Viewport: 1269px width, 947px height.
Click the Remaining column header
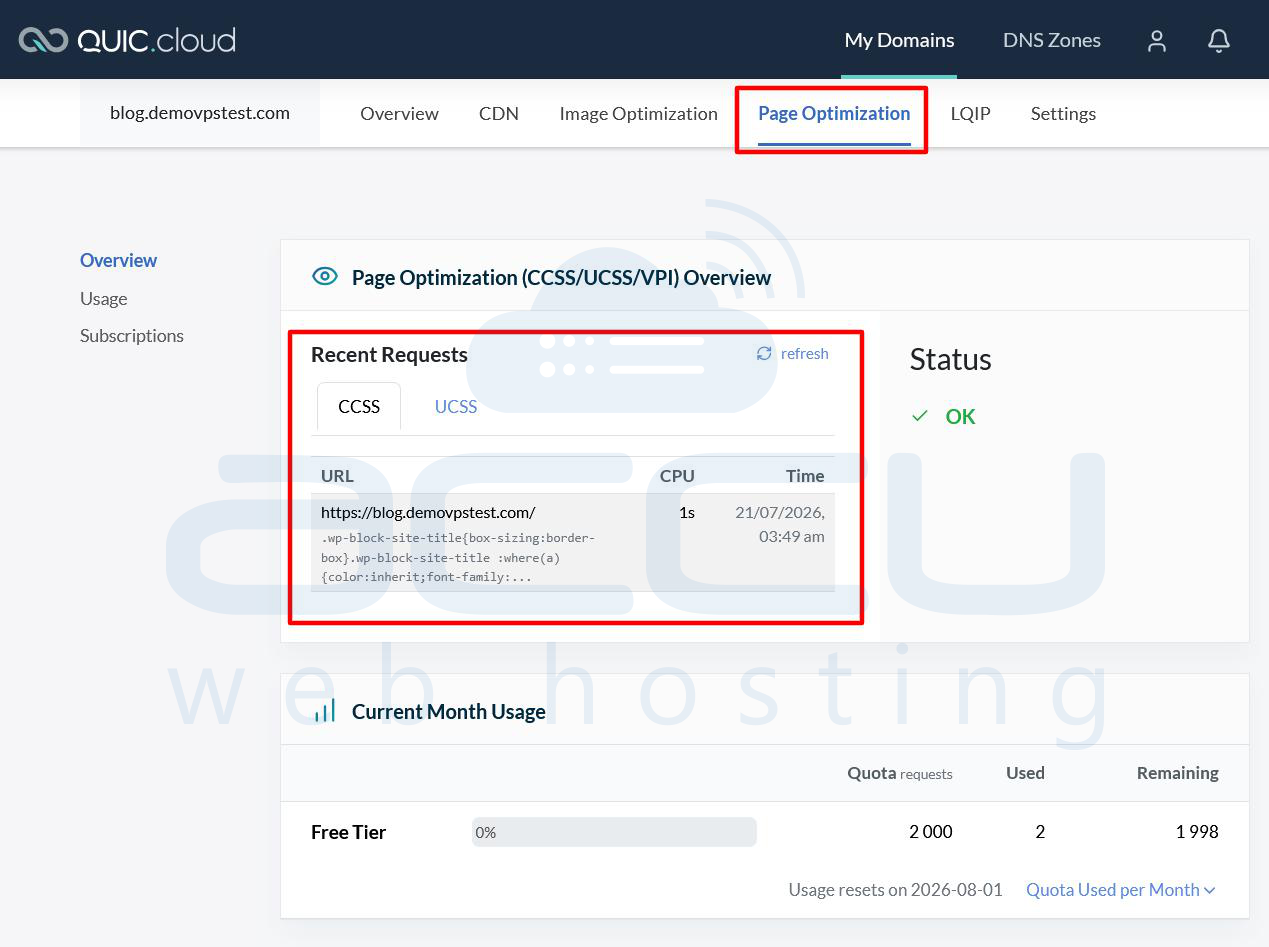[x=1178, y=773]
